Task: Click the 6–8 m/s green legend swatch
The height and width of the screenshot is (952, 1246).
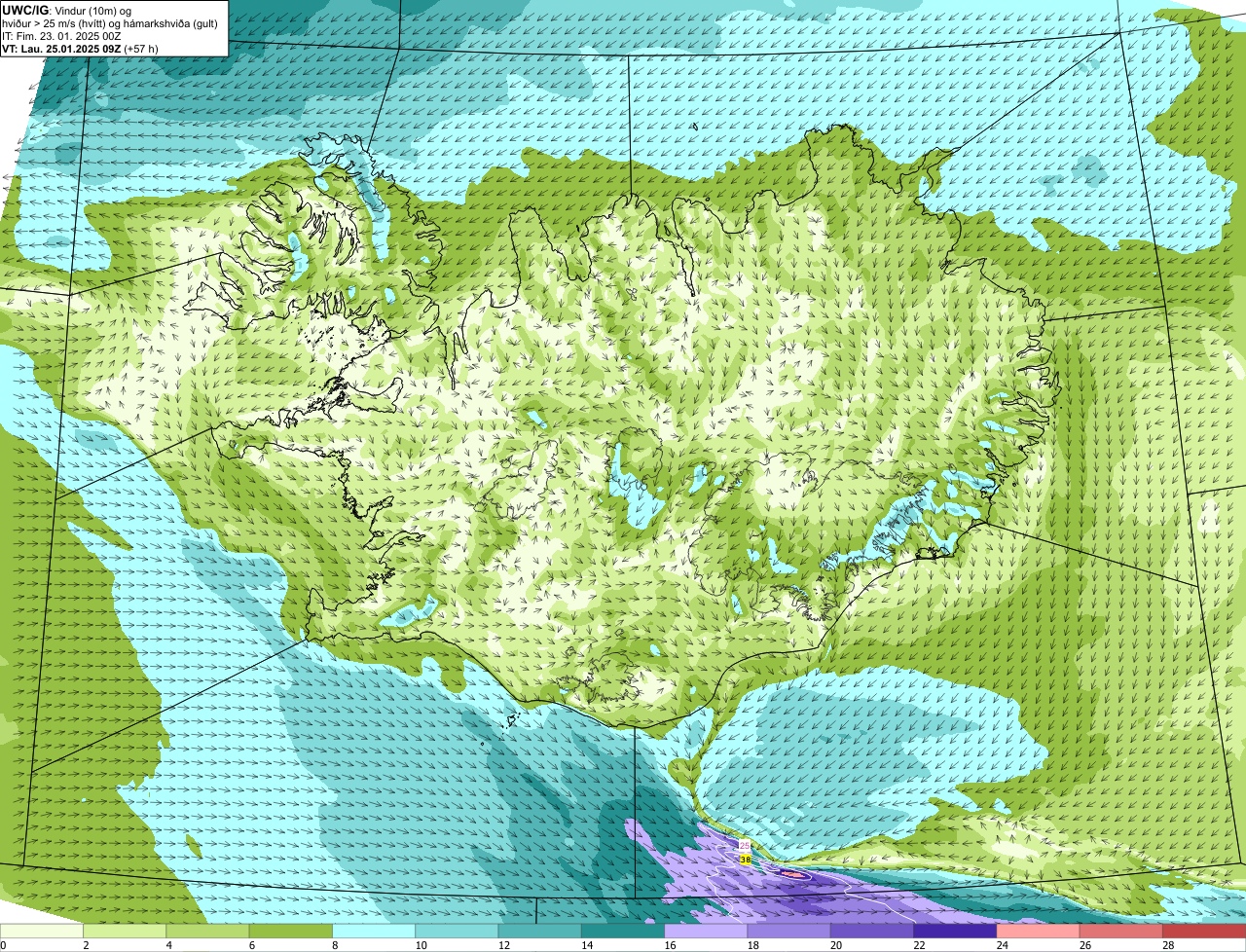Action: coord(291,932)
